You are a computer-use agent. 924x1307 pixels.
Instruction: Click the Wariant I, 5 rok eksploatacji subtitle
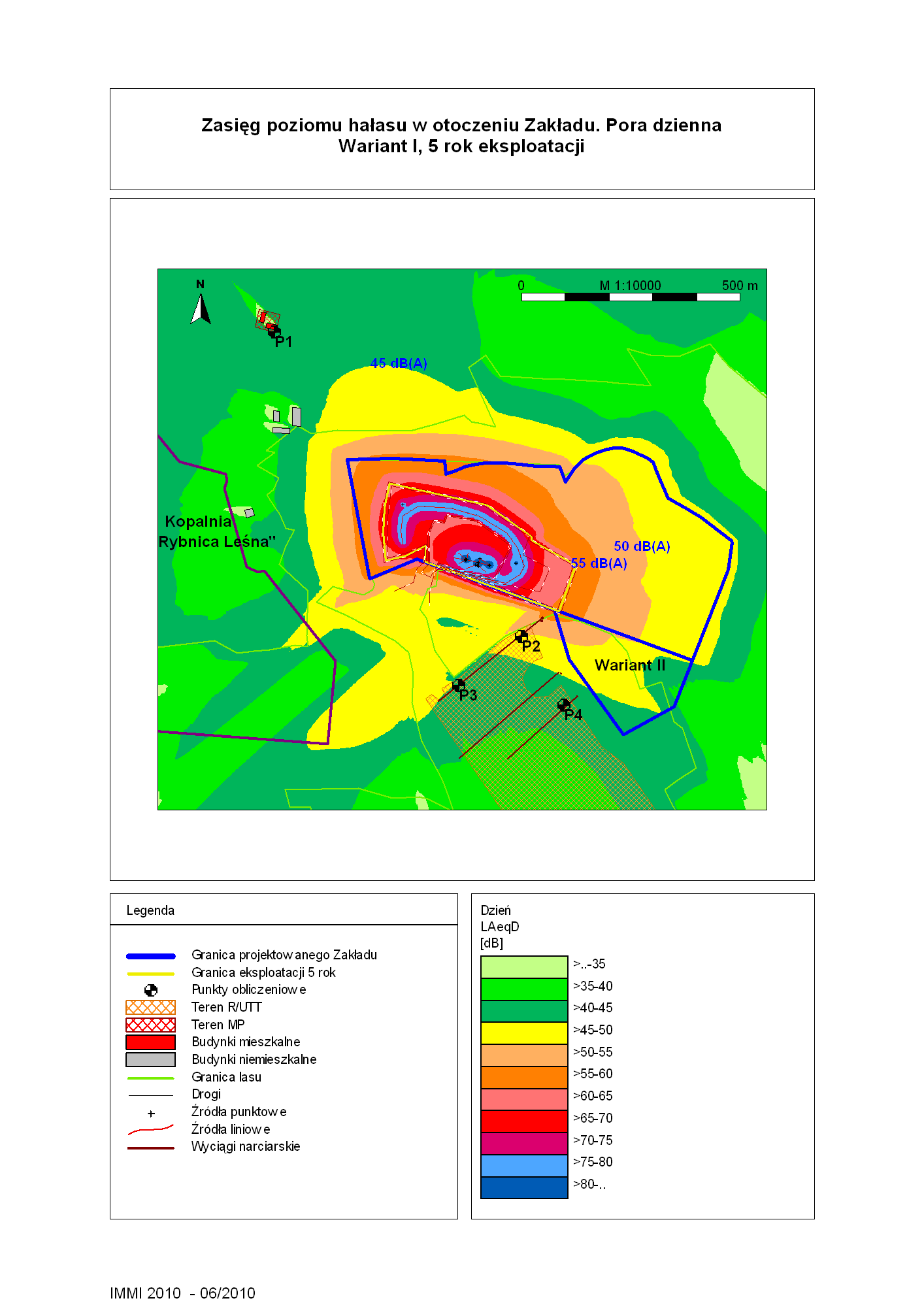coord(461,146)
